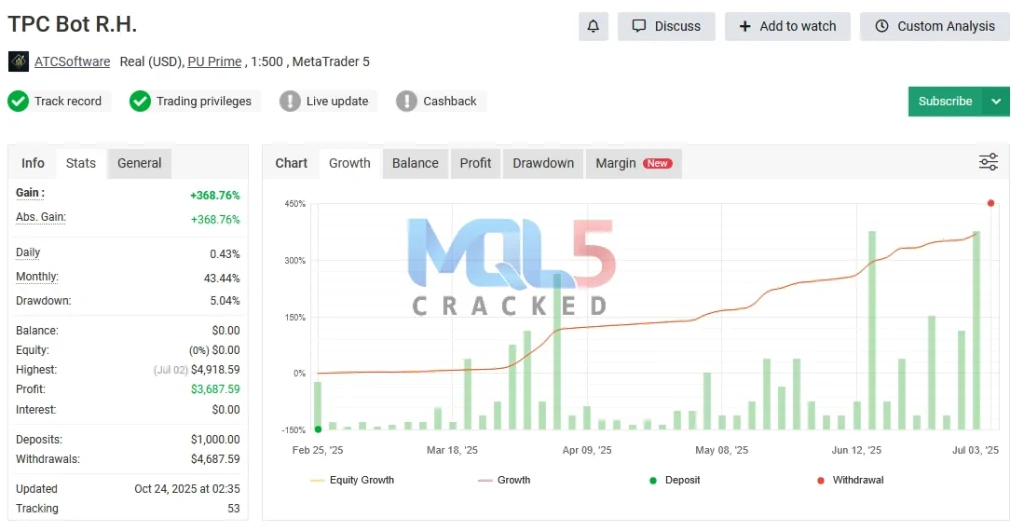Open the General tab

(x=139, y=163)
